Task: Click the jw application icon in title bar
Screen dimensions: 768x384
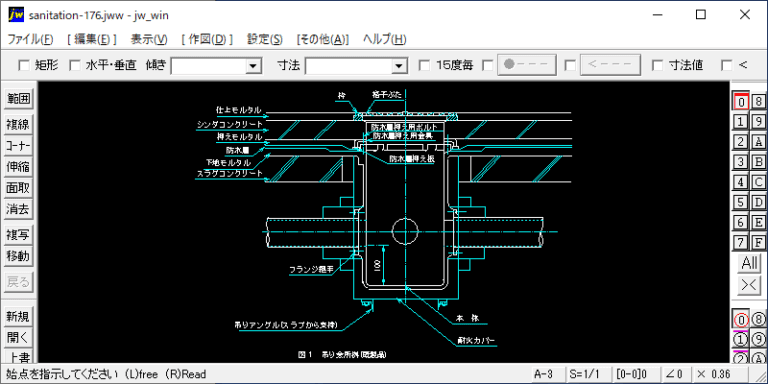Action: 16,15
